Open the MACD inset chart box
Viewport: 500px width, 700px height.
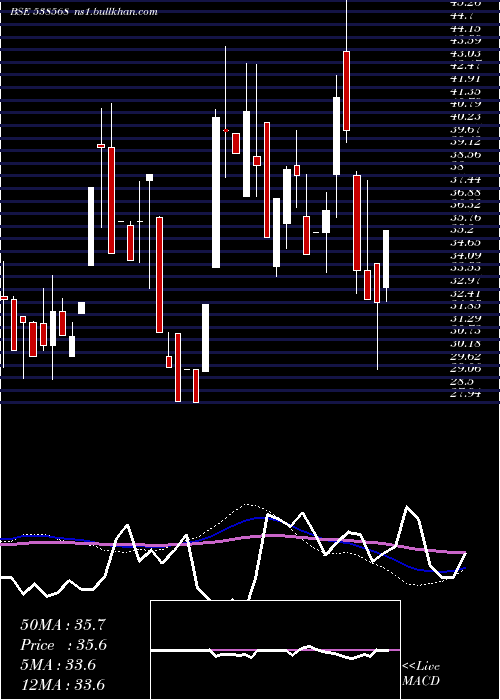(x=275, y=650)
